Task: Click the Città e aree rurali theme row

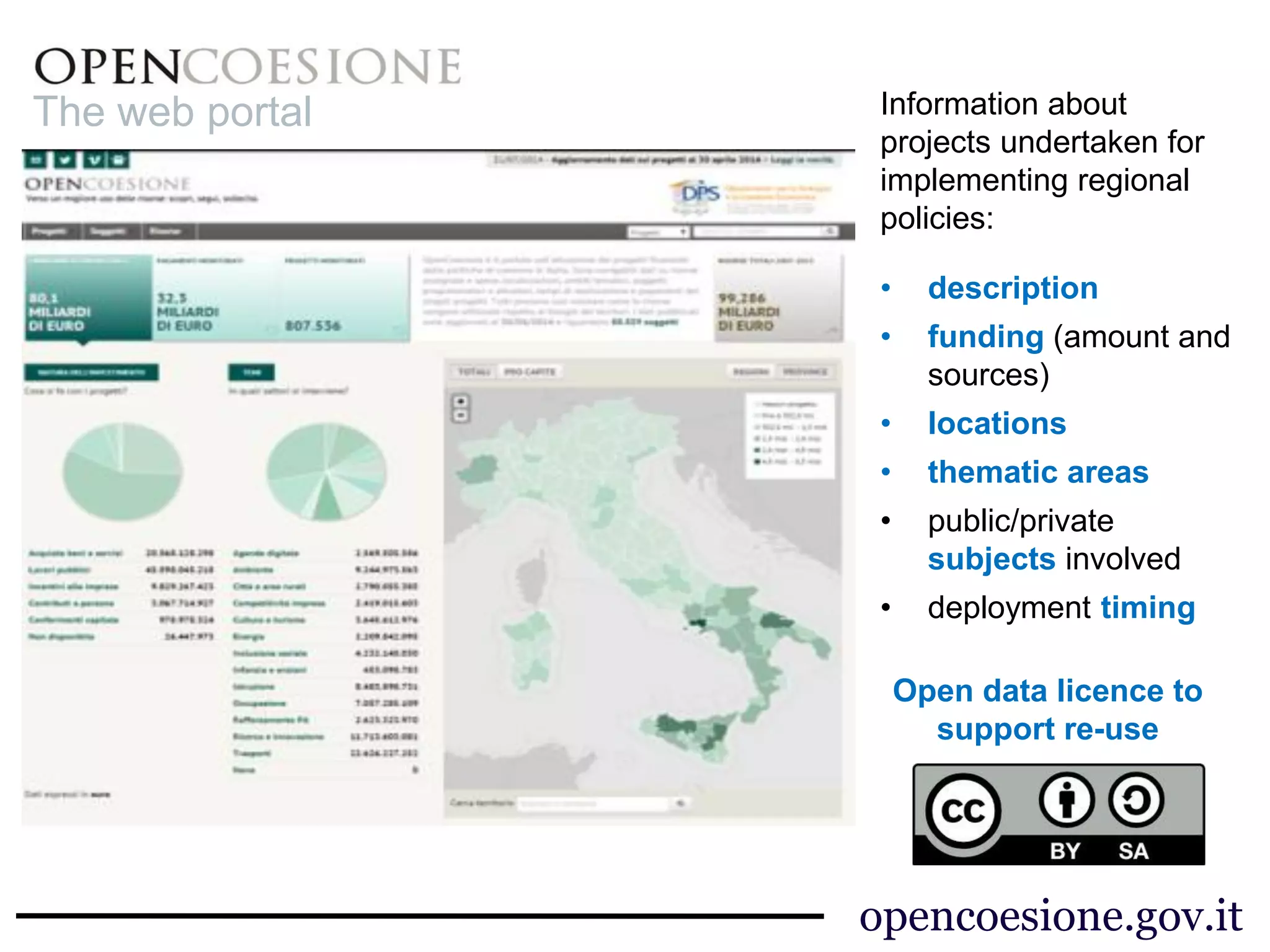Action: (326, 586)
